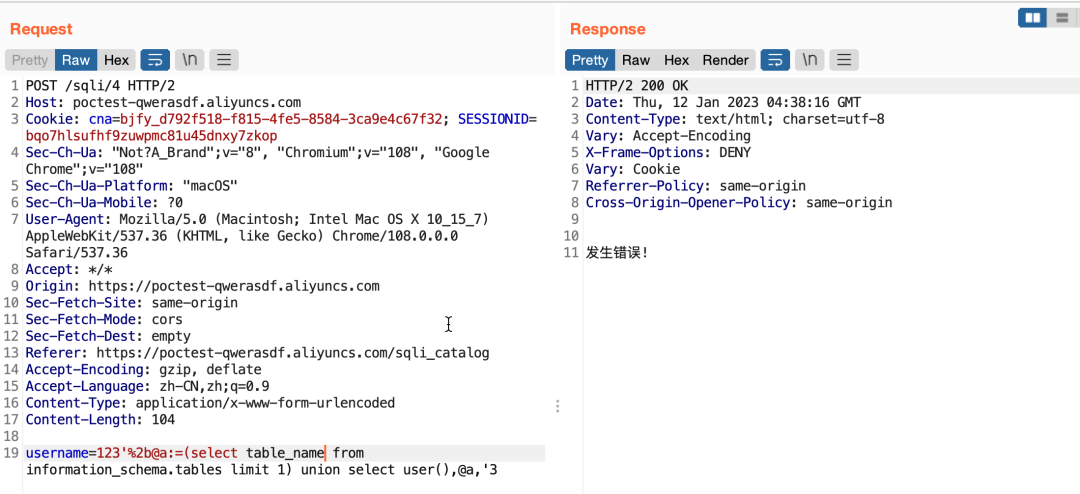Show non-printable \n characters in Response panel
The height and width of the screenshot is (494, 1080).
click(x=809, y=60)
